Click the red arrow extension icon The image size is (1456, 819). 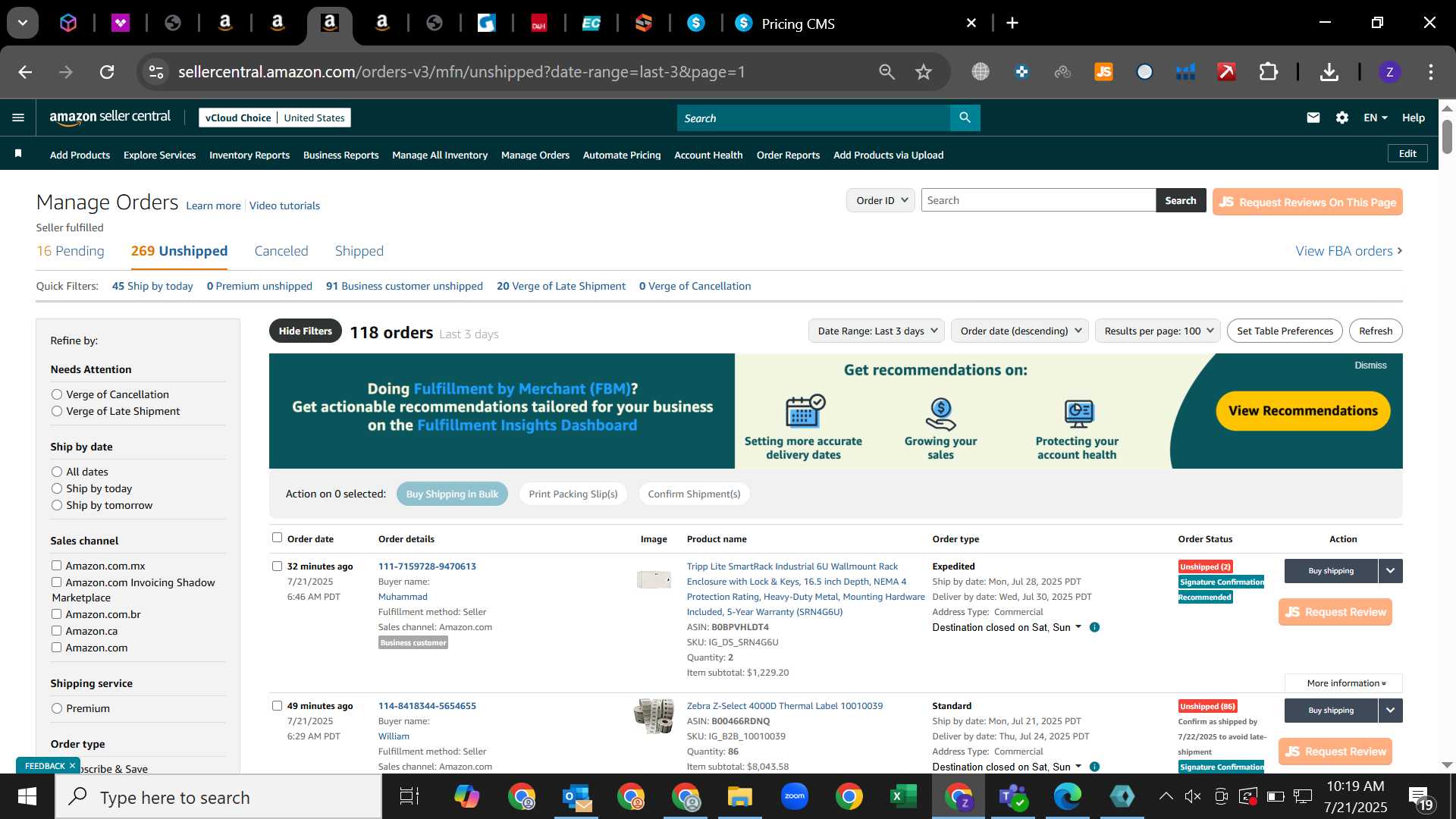[1226, 72]
